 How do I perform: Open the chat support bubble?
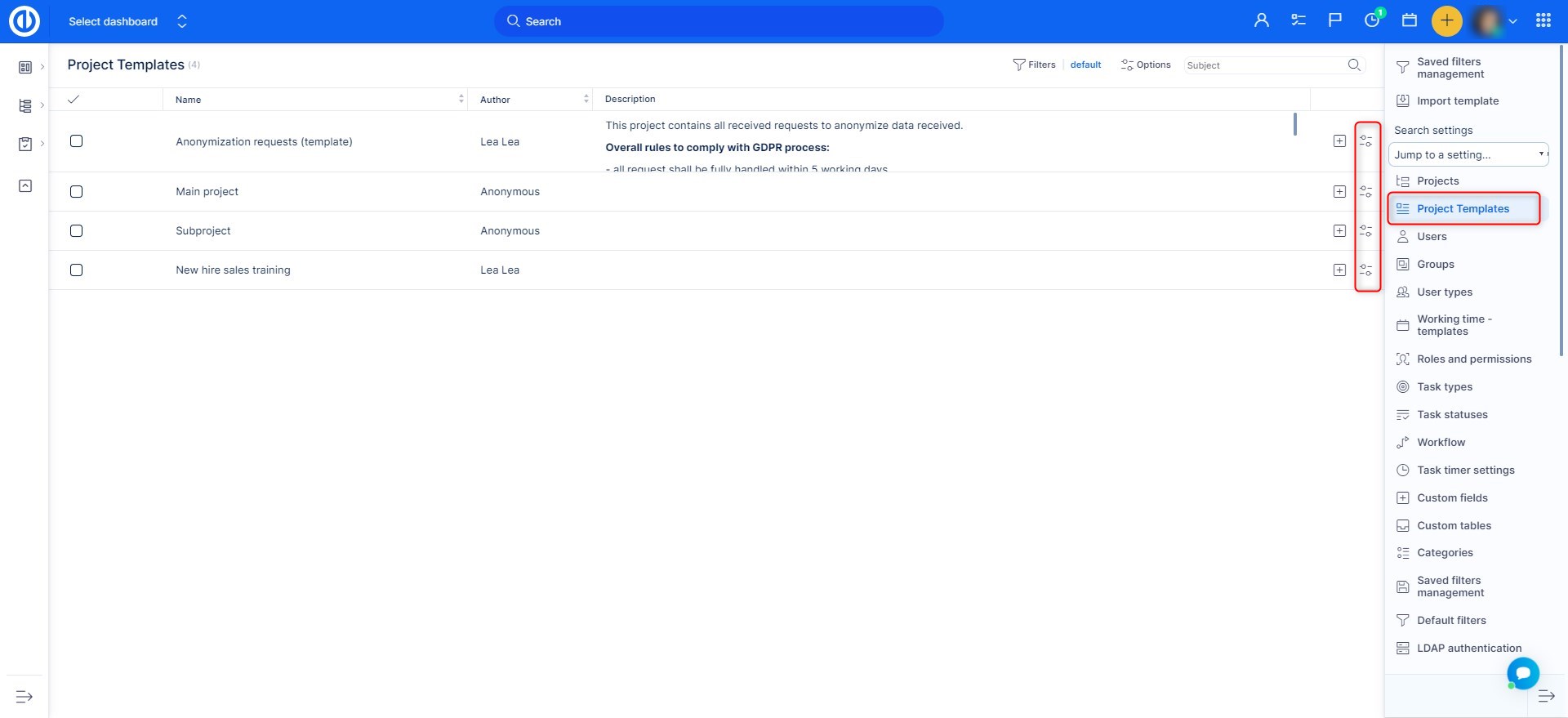pos(1522,673)
